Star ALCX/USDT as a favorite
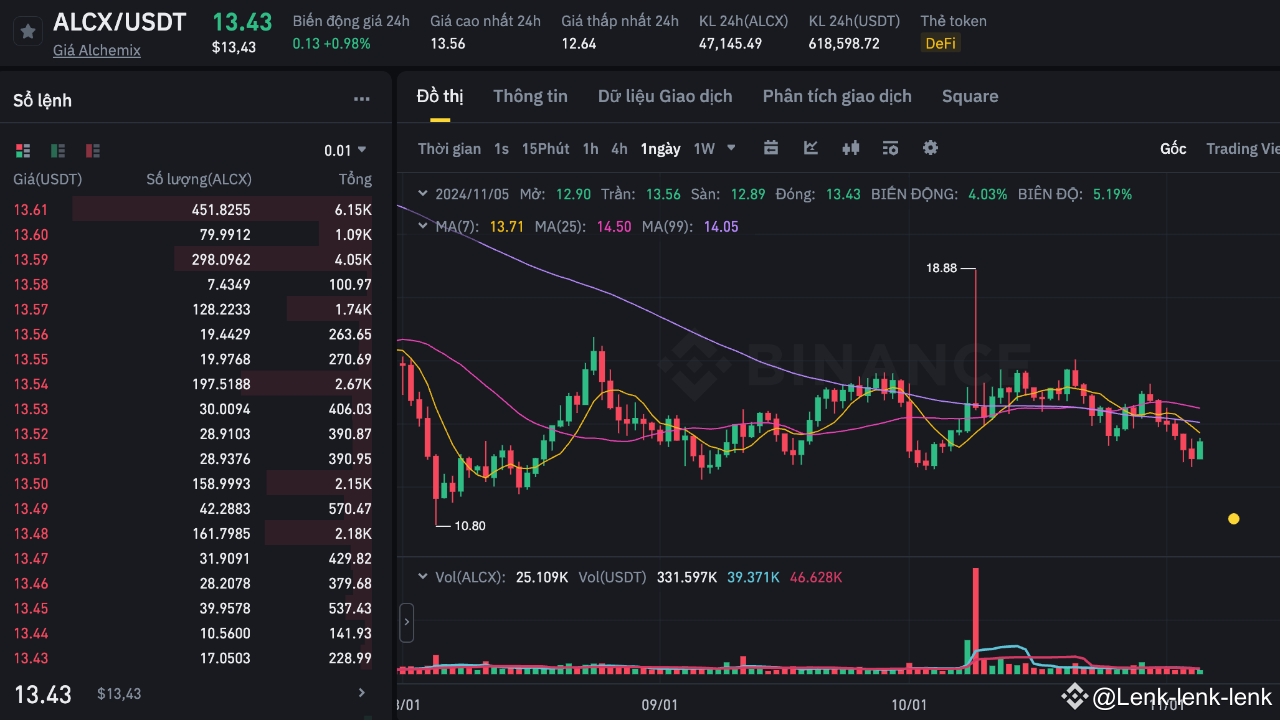This screenshot has height=720, width=1280. coord(27,30)
